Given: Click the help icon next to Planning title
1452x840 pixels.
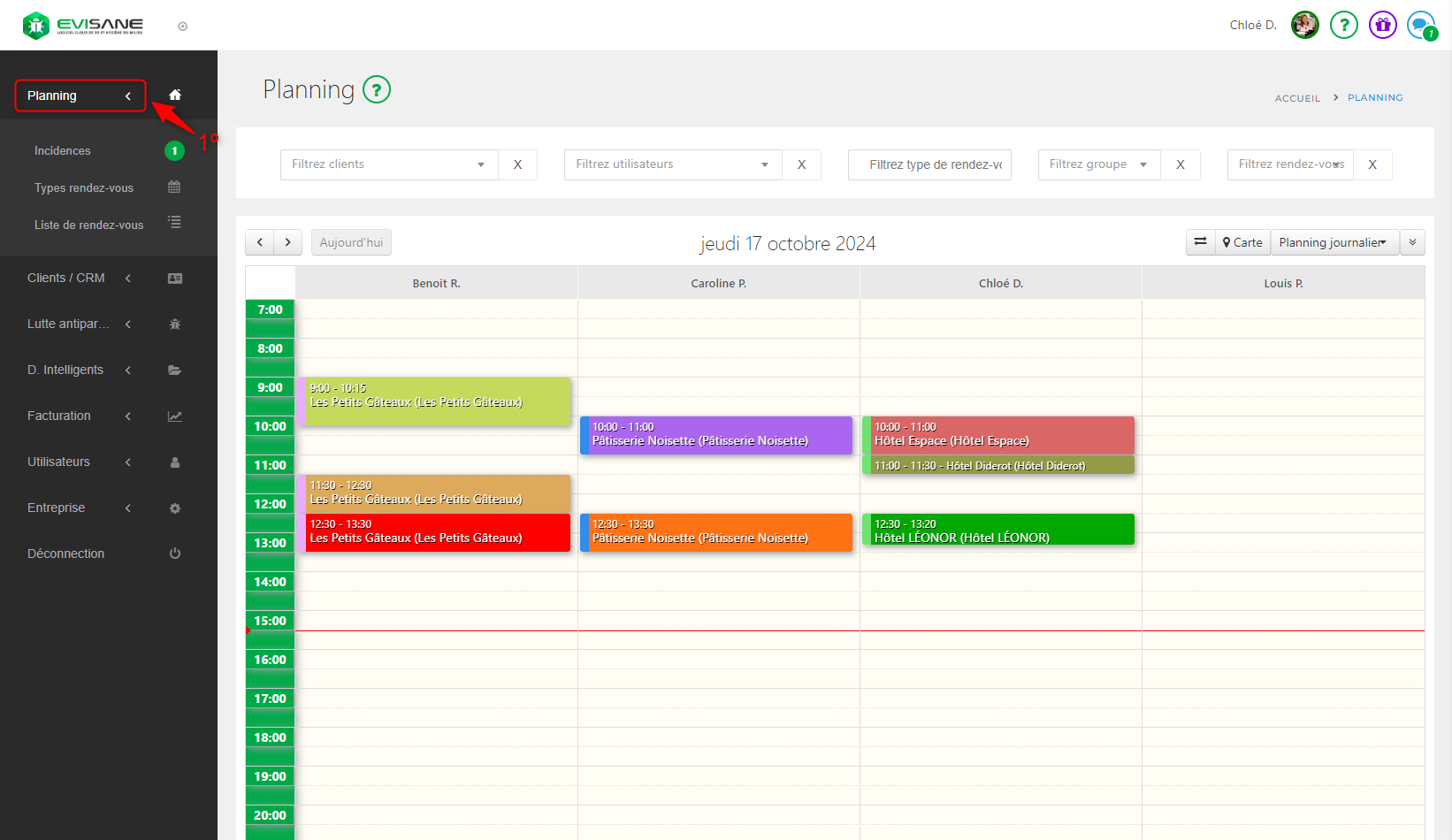Looking at the screenshot, I should [x=377, y=90].
